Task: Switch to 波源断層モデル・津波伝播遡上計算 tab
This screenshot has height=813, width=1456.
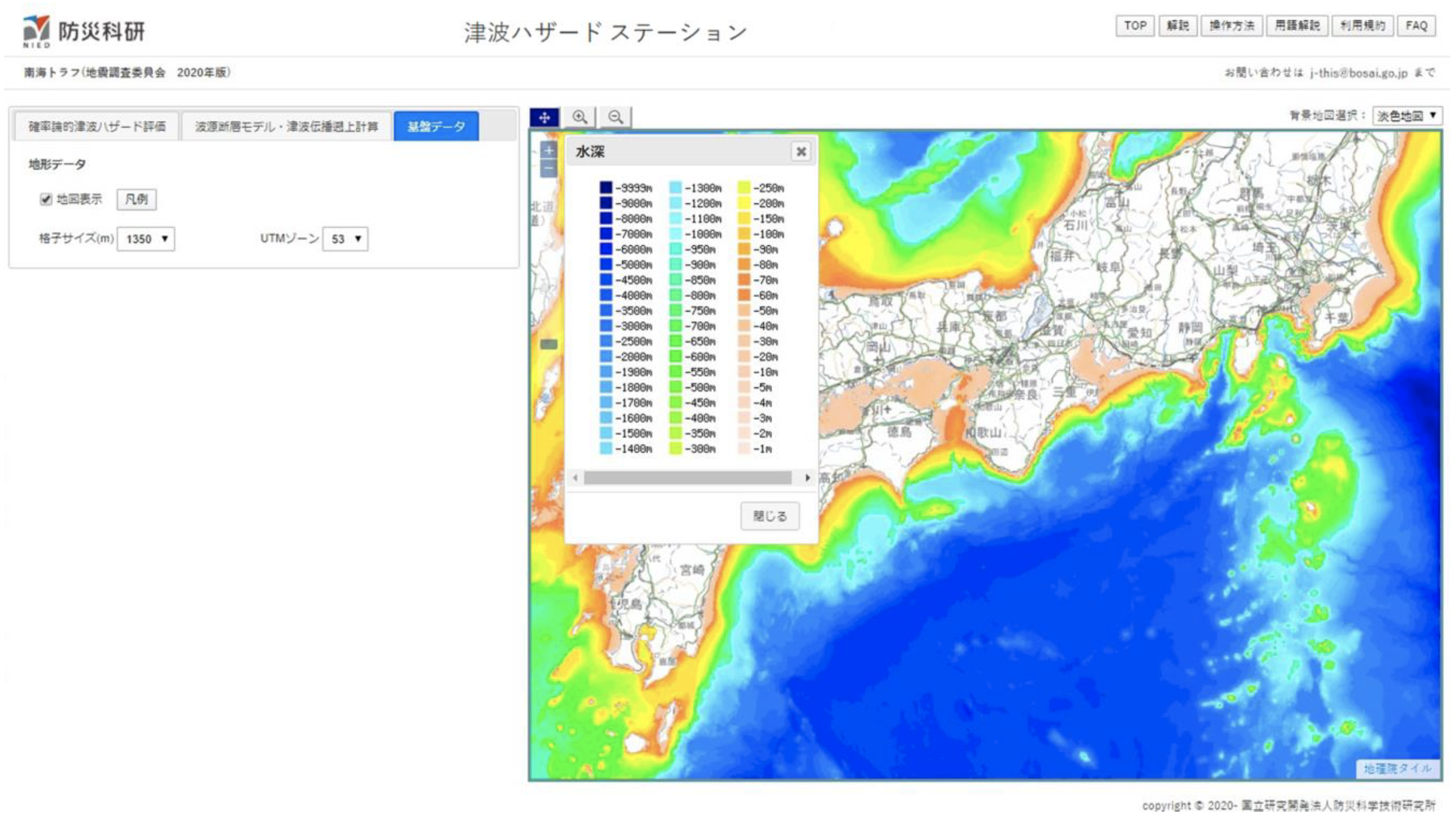Action: click(x=286, y=126)
